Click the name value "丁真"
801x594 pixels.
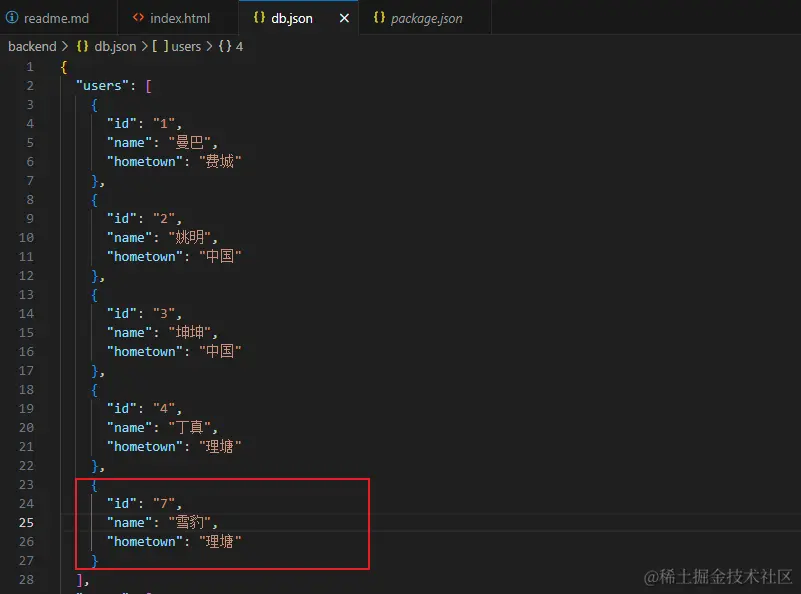pos(190,427)
